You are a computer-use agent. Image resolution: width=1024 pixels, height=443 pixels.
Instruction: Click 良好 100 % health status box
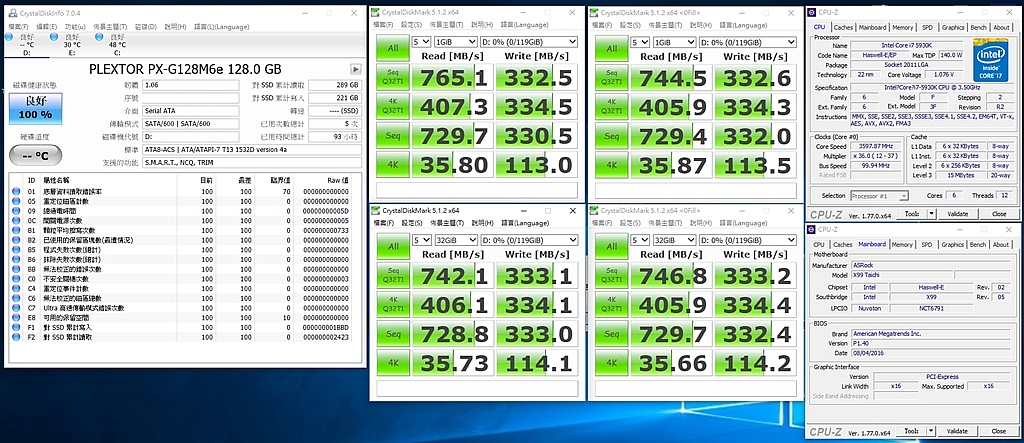35,108
